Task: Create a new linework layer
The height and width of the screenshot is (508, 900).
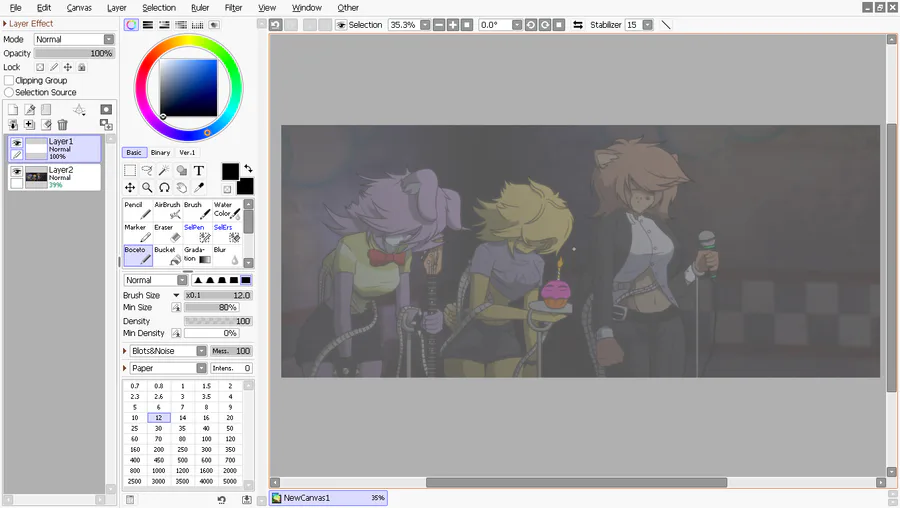Action: click(x=29, y=110)
